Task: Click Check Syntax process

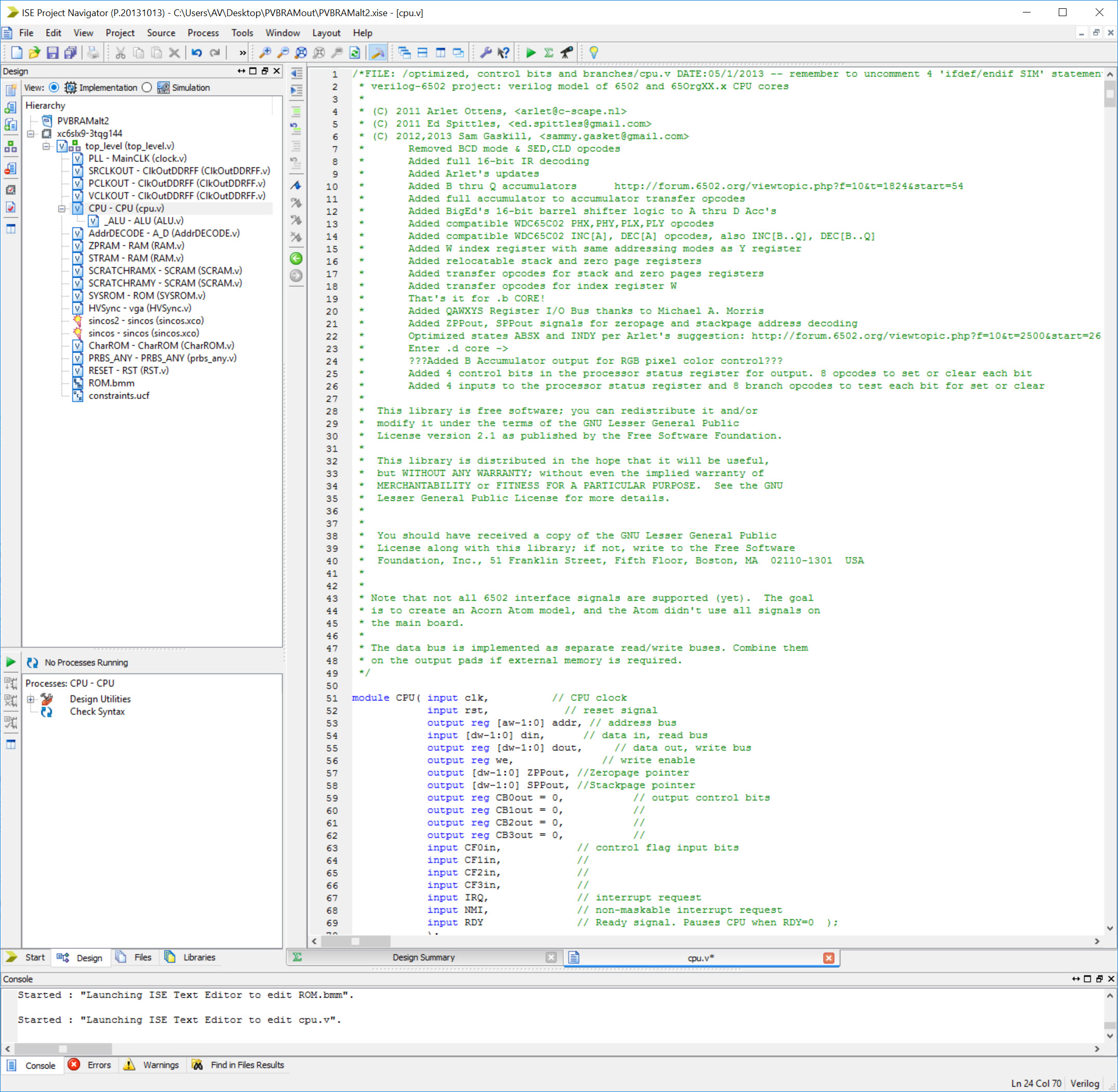Action: click(97, 711)
